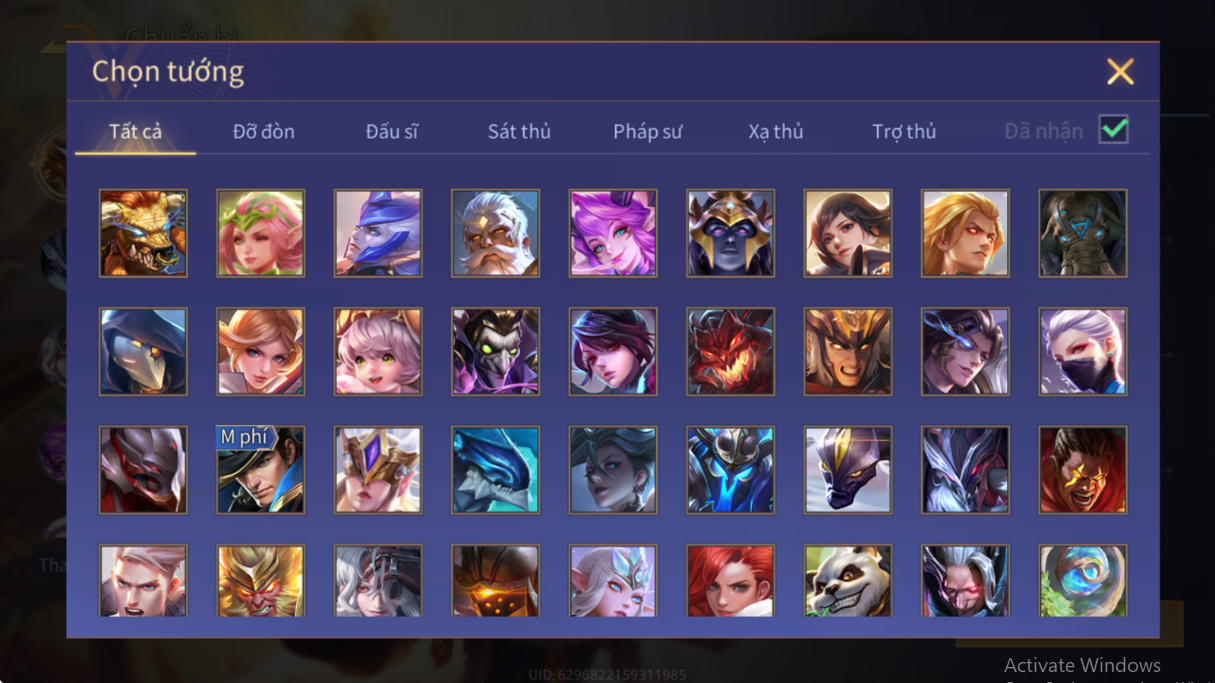
Task: Open the 'Sát thủ' tab
Action: pos(519,131)
